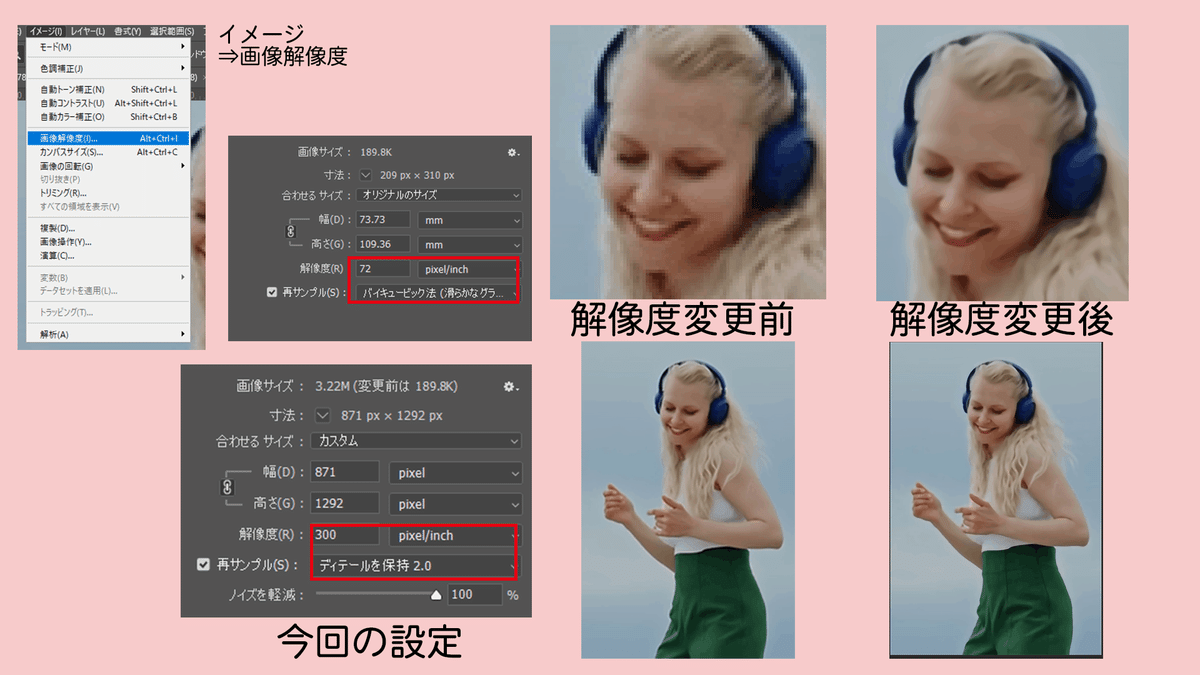Click the 解像度(R) field showing 72
The image size is (1200, 675).
click(x=383, y=269)
